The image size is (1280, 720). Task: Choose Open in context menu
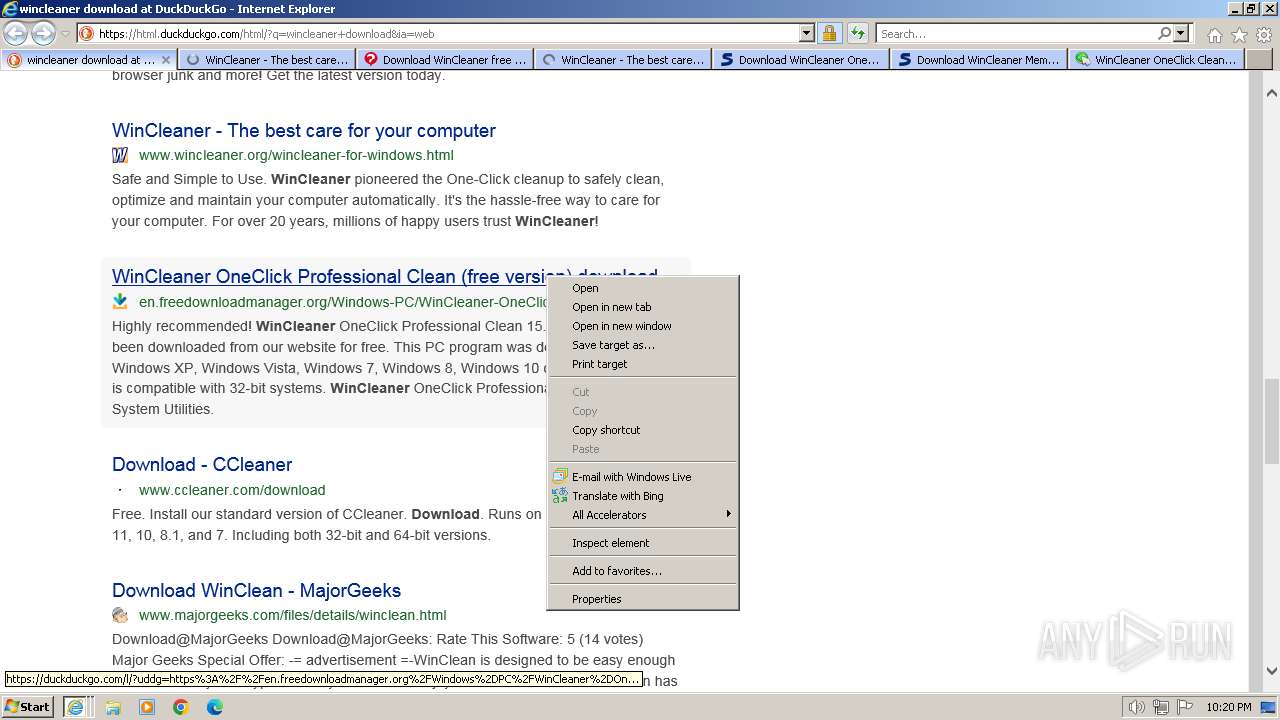coord(642,288)
